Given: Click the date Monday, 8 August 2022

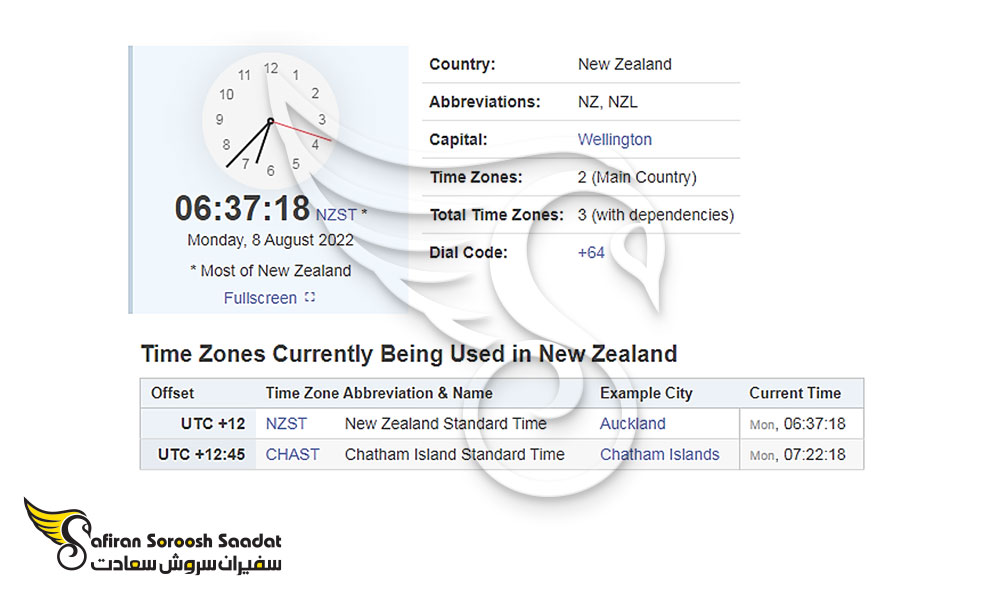Looking at the screenshot, I should click(270, 241).
